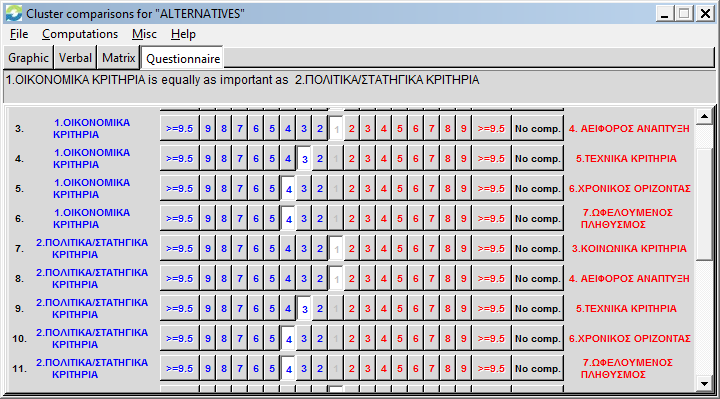Choose No comp. for row 7
Viewport: 720px width, 399px height.
pos(538,248)
